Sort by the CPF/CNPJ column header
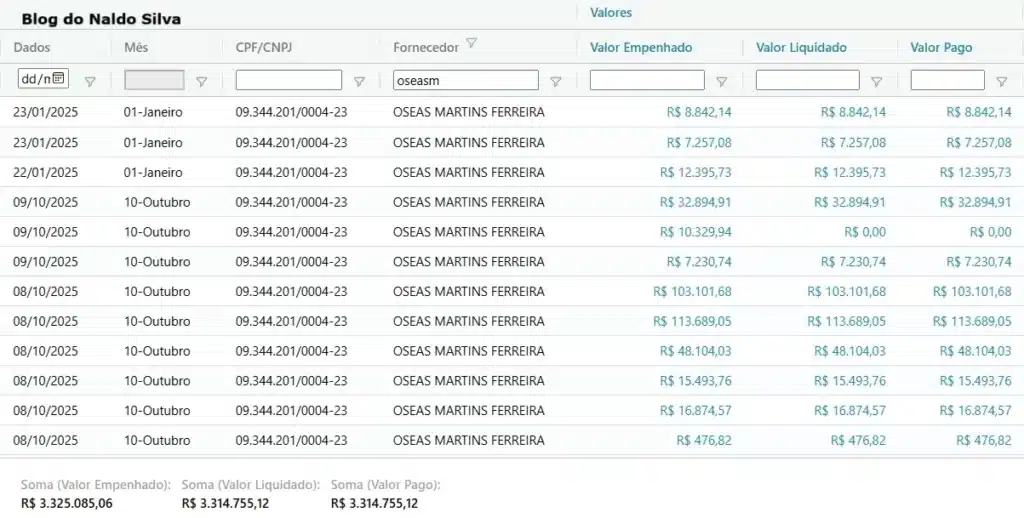Image resolution: width=1024 pixels, height=518 pixels. 265,48
